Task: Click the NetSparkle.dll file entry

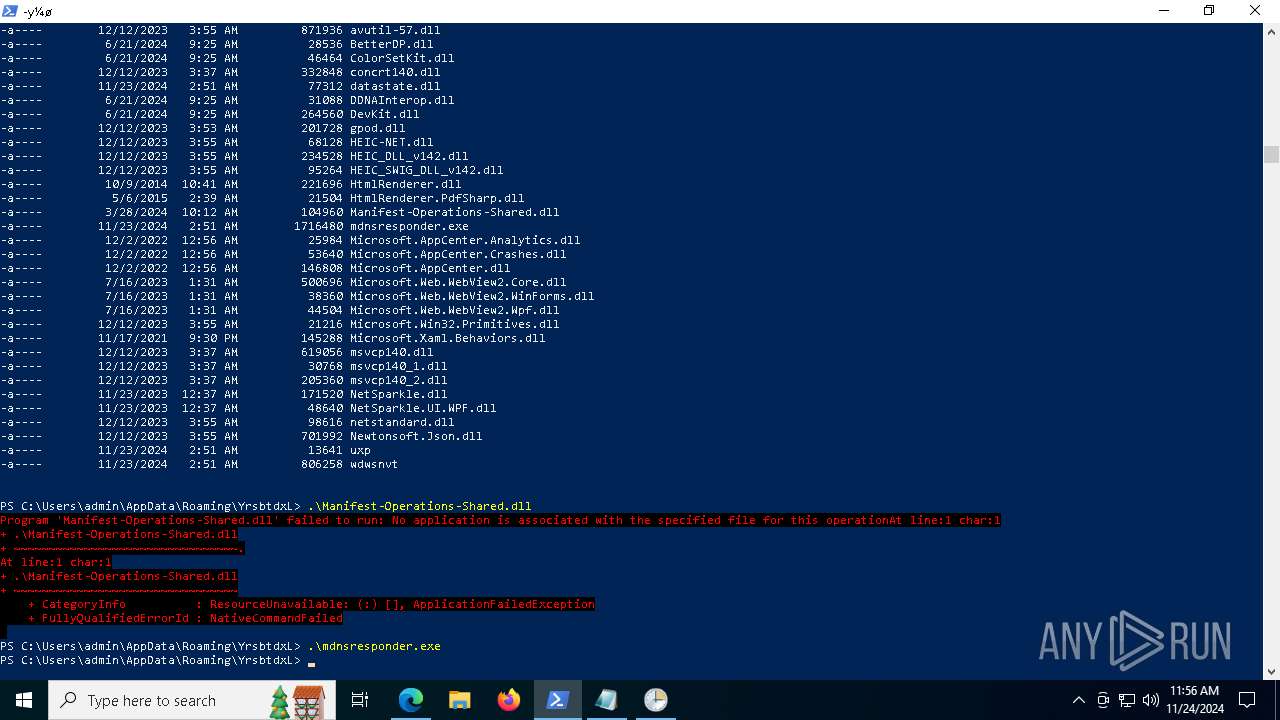Action: pos(399,394)
